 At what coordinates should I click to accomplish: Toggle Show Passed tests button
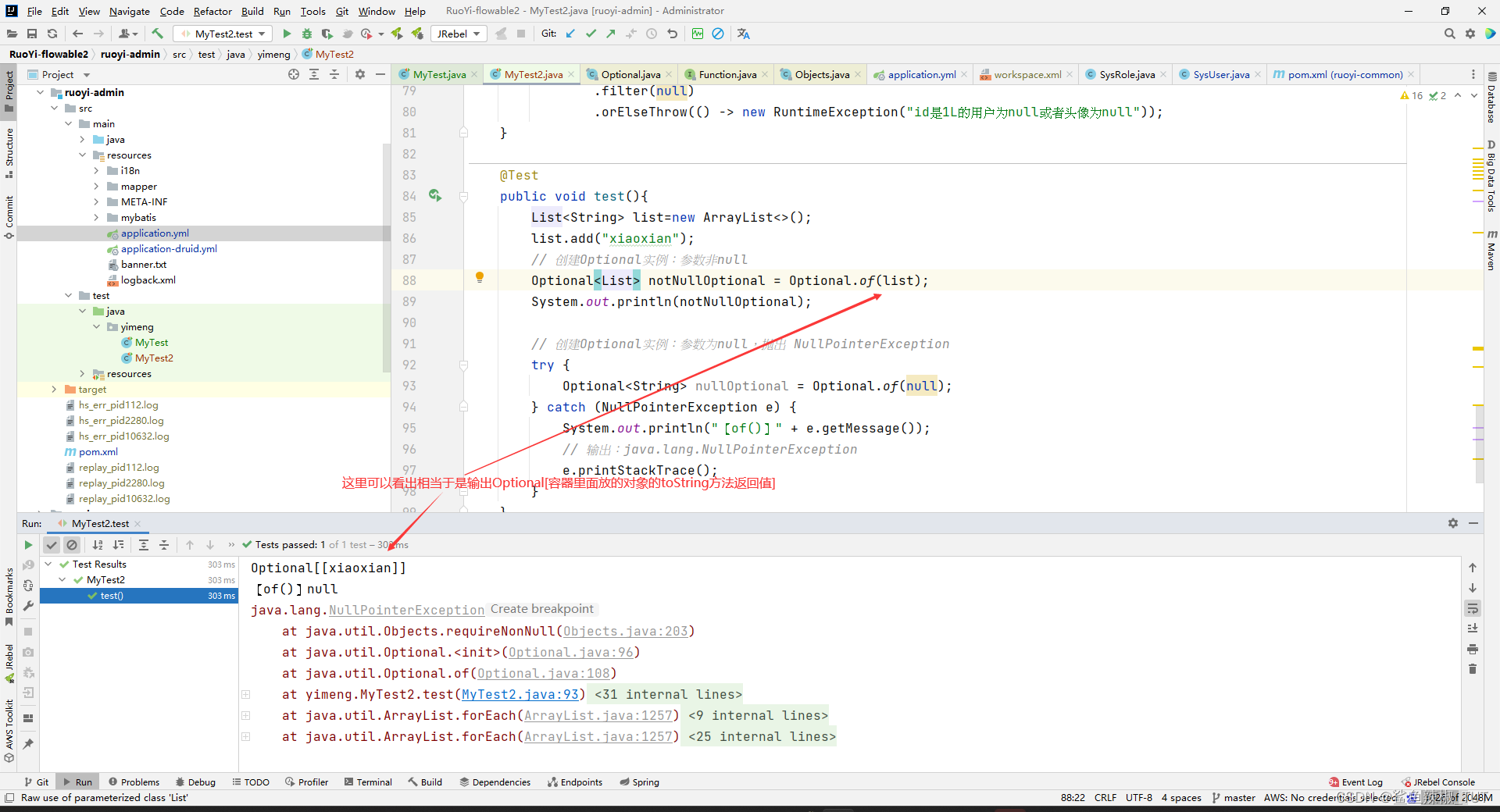(x=52, y=545)
